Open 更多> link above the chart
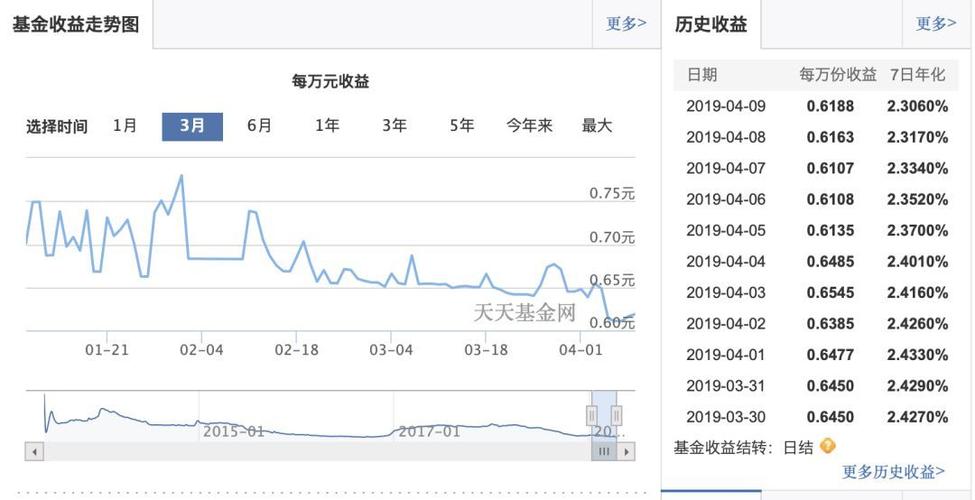The height and width of the screenshot is (500, 975). point(626,23)
